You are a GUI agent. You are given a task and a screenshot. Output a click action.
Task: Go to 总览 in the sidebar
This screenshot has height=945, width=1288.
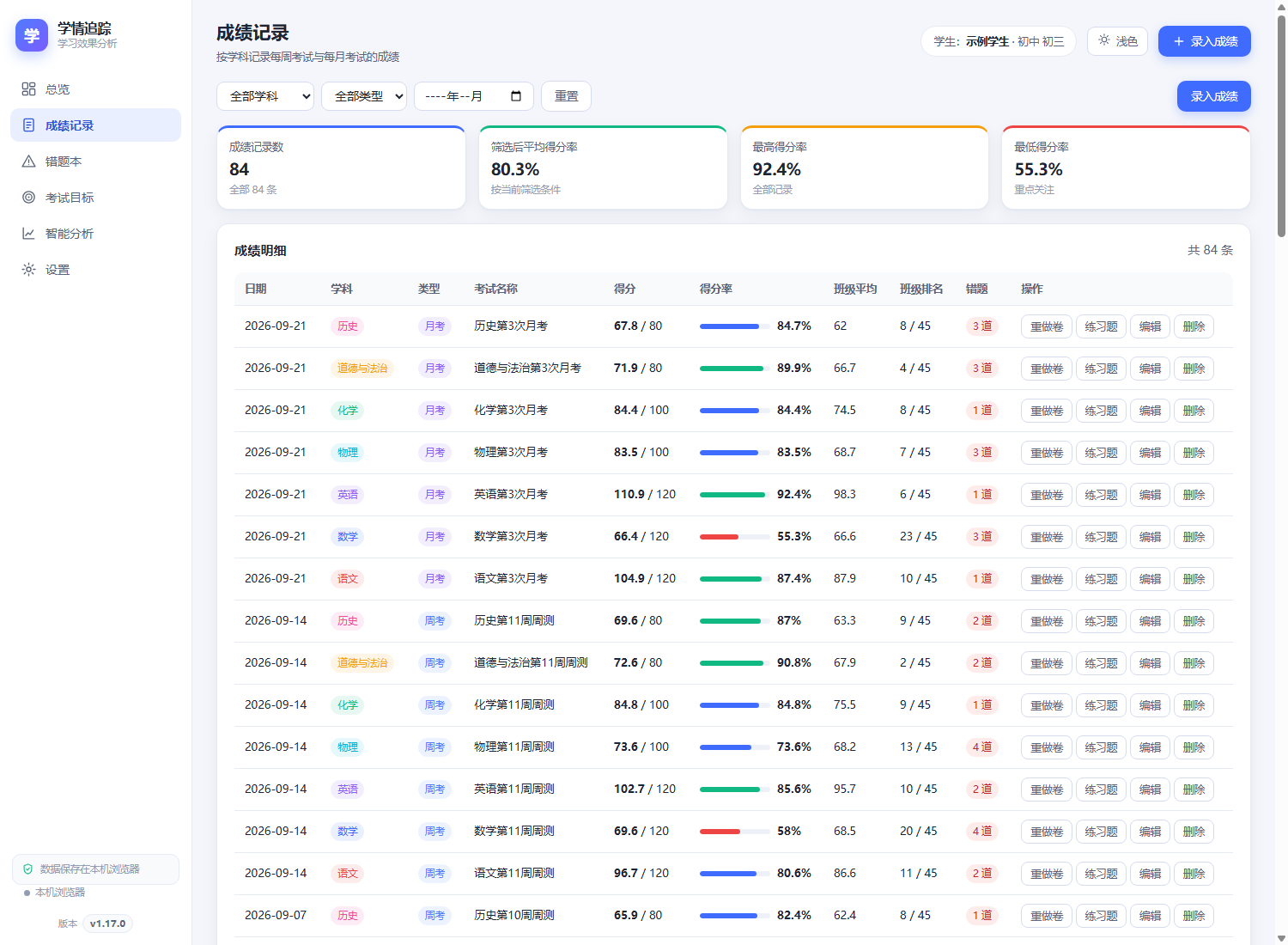coord(95,89)
